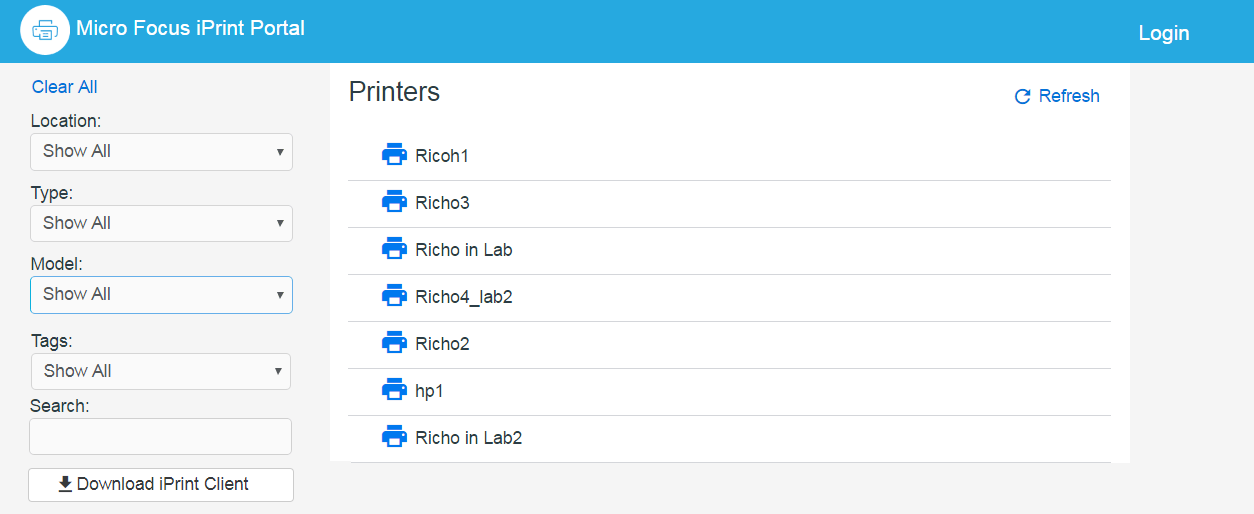Click the printer icon beside Ricoh1
The image size is (1254, 514).
395,155
